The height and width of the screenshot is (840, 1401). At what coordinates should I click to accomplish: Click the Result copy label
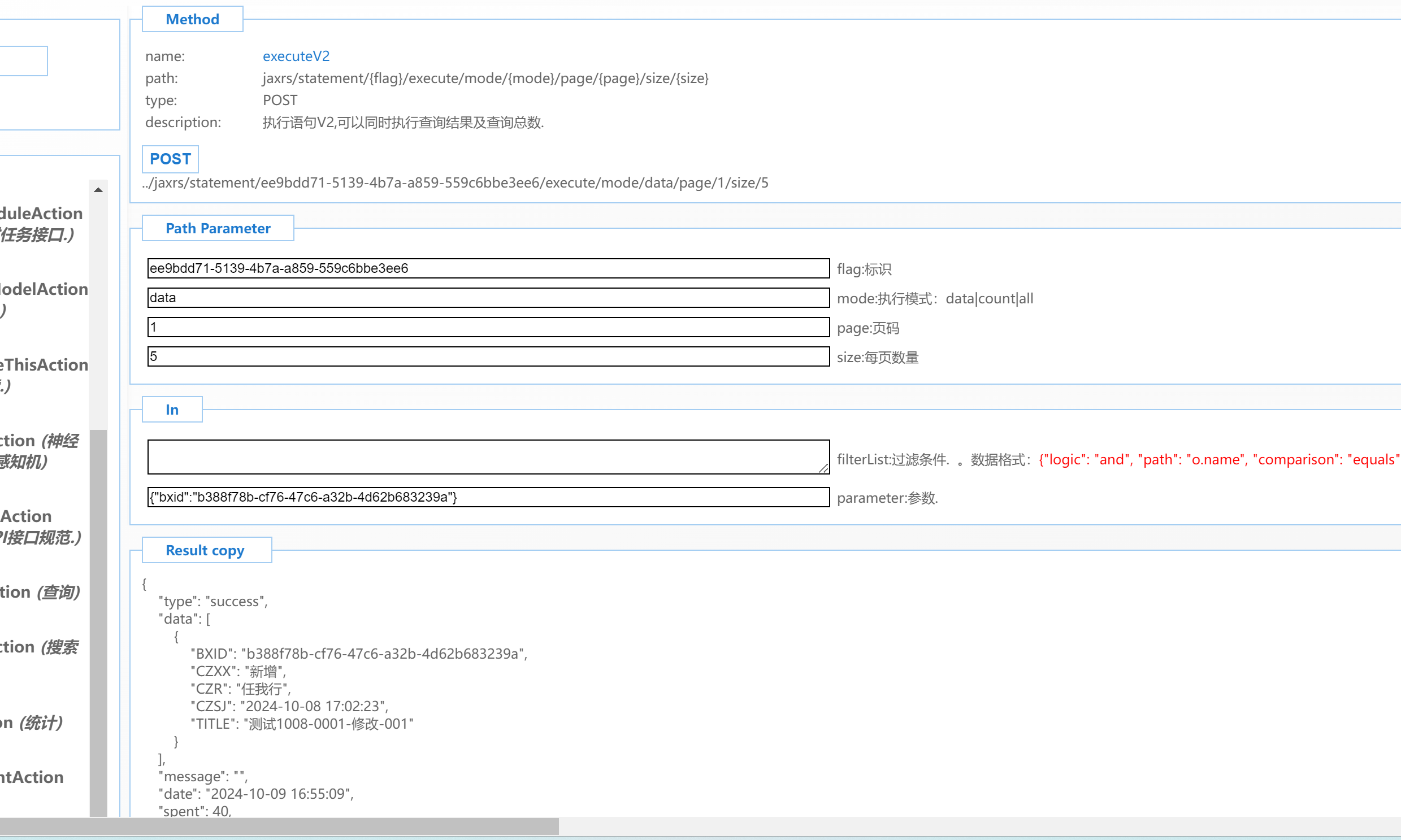click(205, 550)
